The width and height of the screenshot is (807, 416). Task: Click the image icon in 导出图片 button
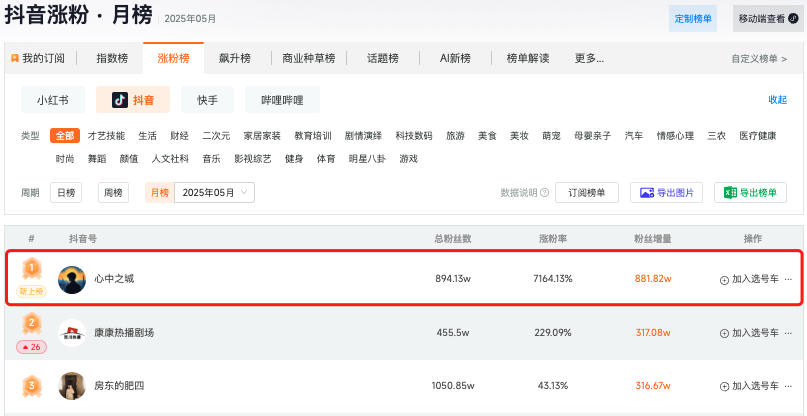647,193
